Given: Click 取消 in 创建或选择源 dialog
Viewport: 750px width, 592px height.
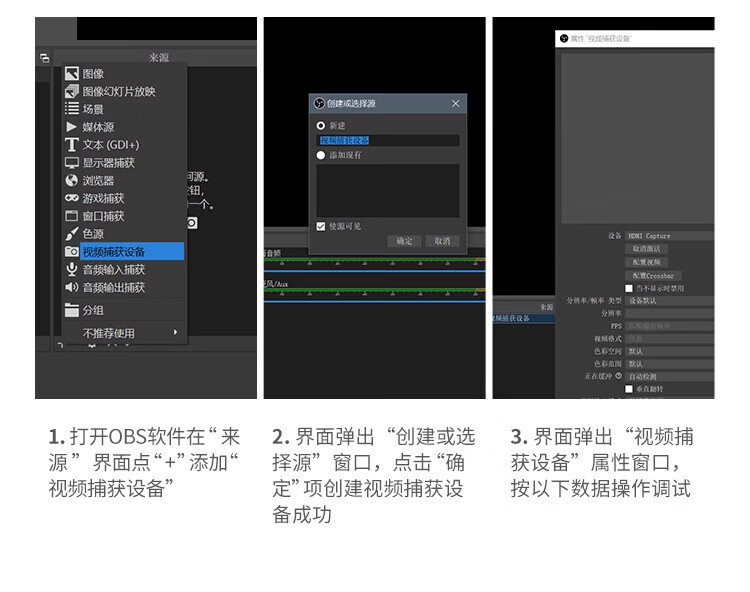Looking at the screenshot, I should [x=442, y=241].
